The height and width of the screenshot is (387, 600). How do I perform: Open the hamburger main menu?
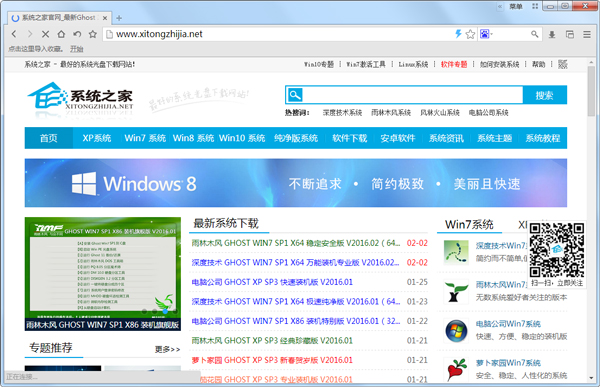pyautogui.click(x=587, y=34)
